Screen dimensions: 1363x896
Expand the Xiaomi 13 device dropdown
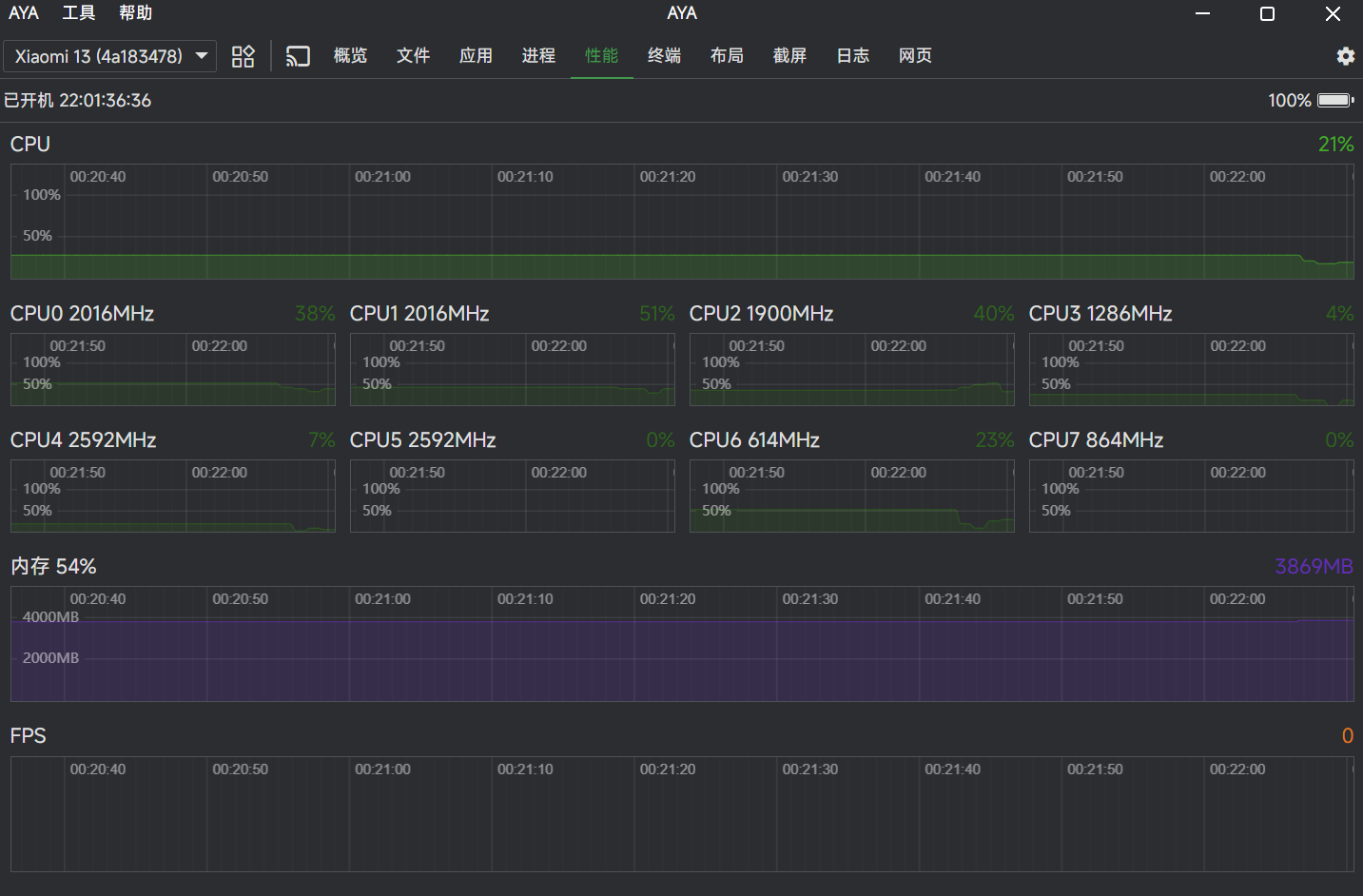(109, 56)
